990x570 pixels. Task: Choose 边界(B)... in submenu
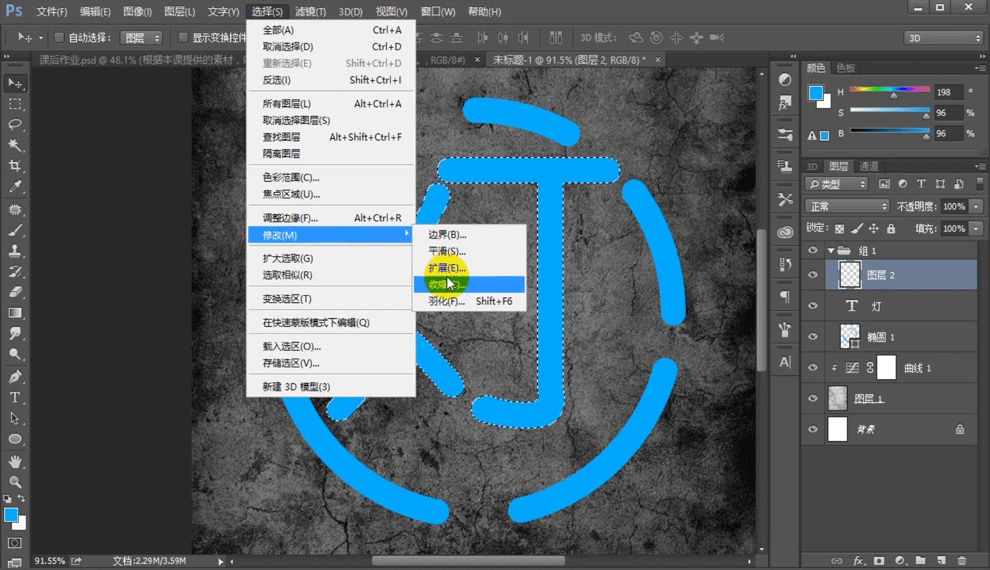point(469,234)
